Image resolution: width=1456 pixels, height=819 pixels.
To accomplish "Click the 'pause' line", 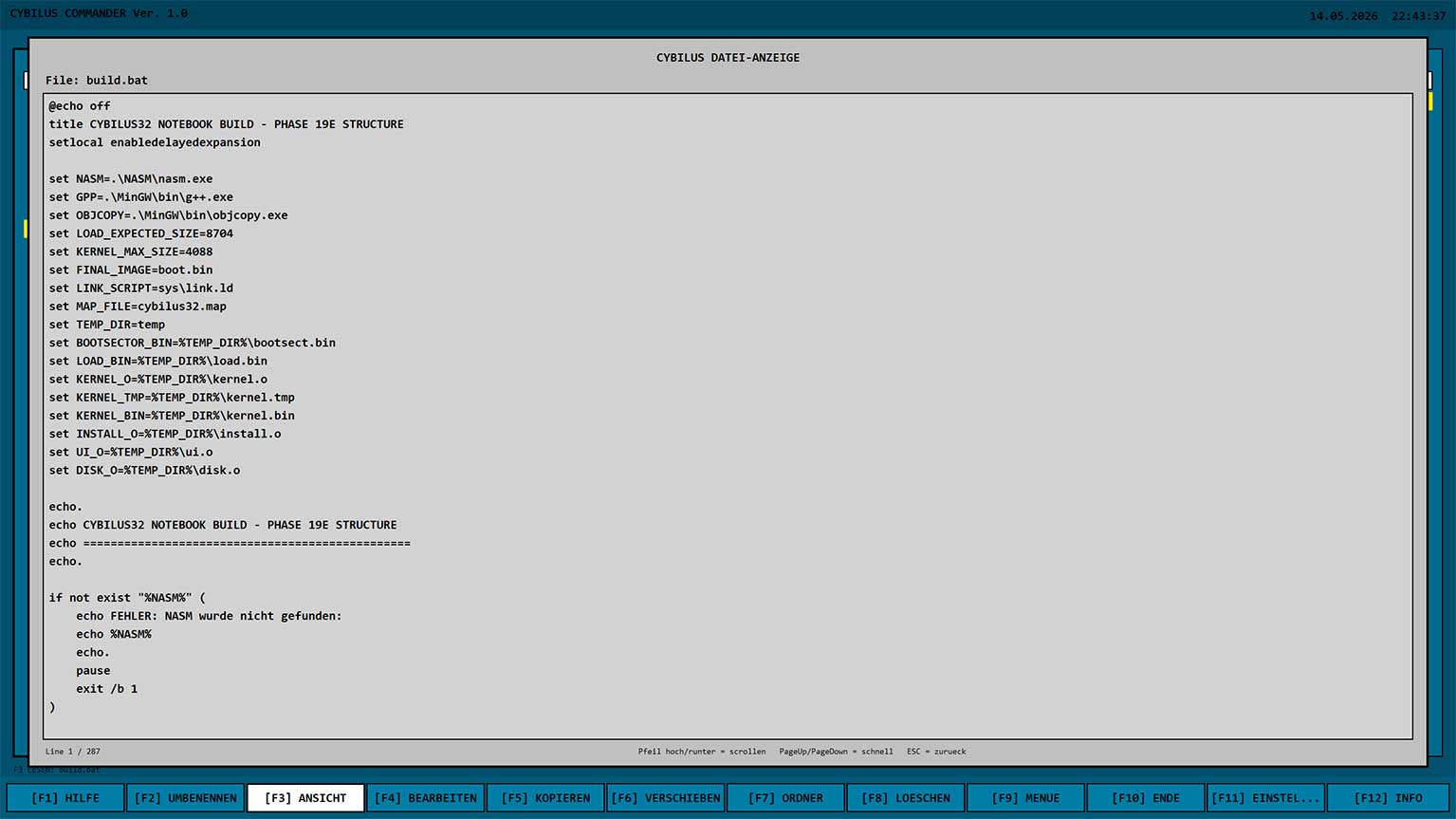I will pyautogui.click(x=93, y=671).
